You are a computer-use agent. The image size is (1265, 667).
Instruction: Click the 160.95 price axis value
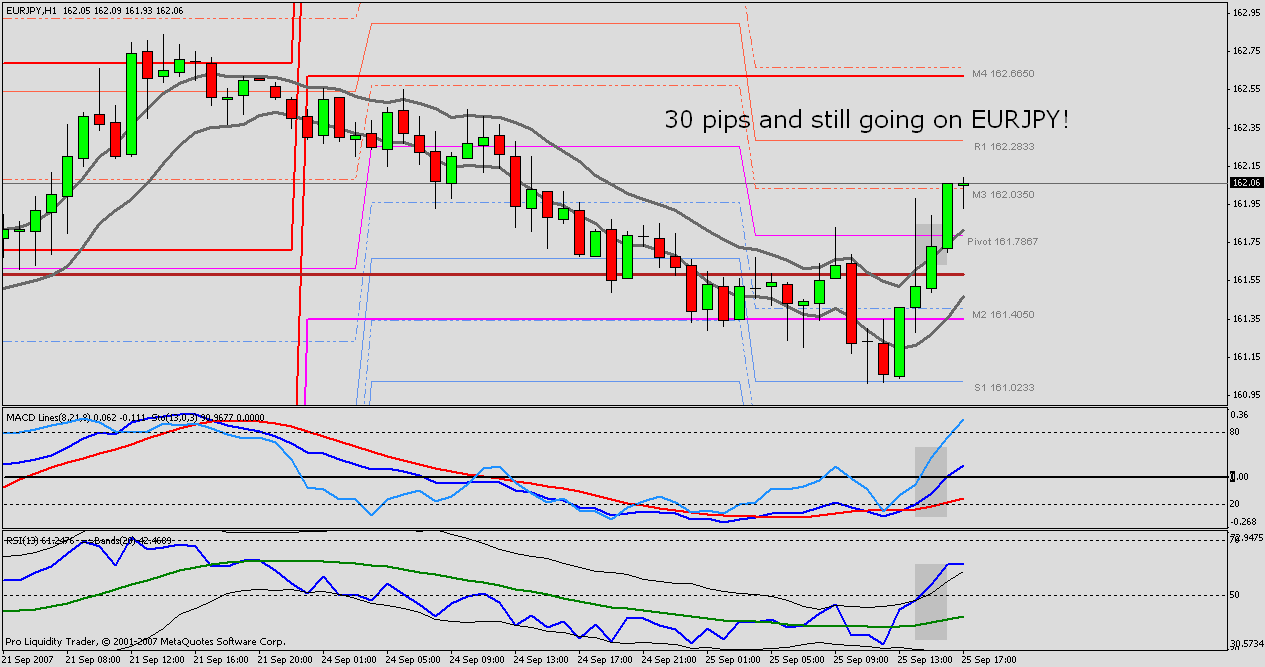coord(1246,395)
